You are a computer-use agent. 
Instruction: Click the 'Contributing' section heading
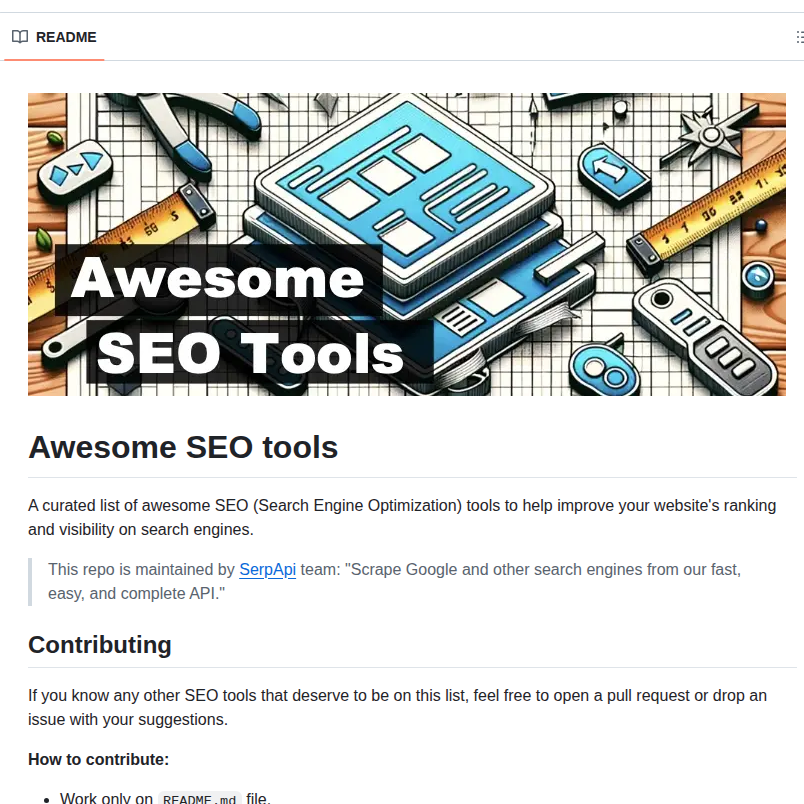coord(99,644)
